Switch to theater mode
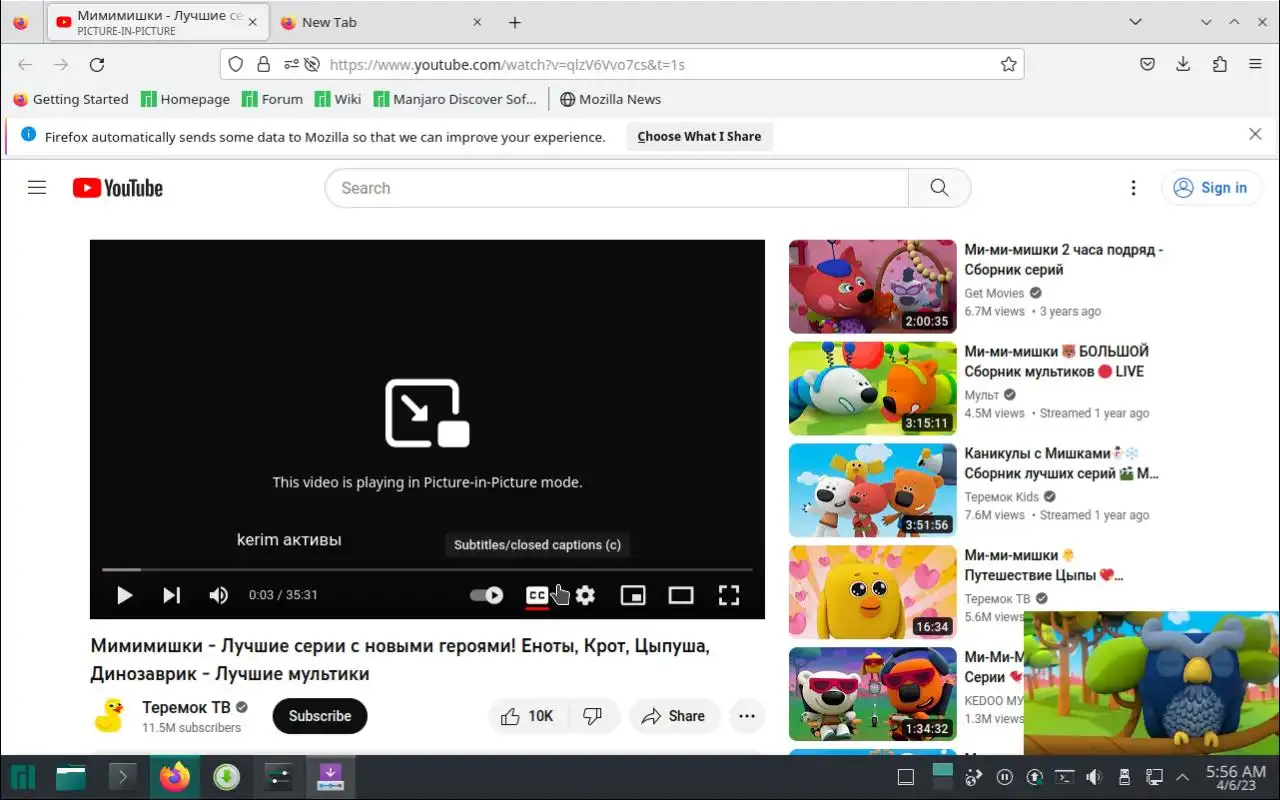This screenshot has height=800, width=1280. (x=681, y=595)
